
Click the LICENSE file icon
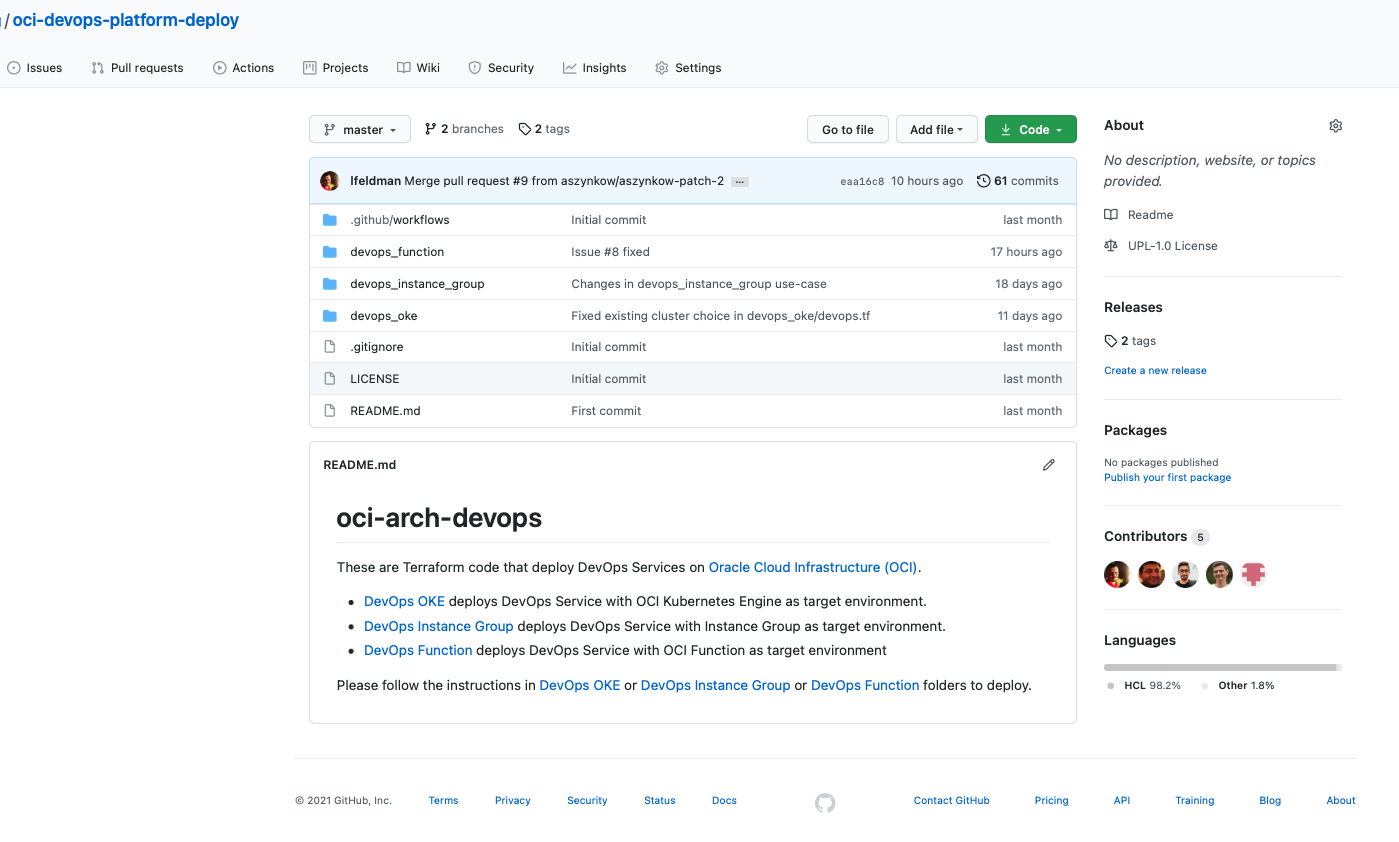[330, 379]
